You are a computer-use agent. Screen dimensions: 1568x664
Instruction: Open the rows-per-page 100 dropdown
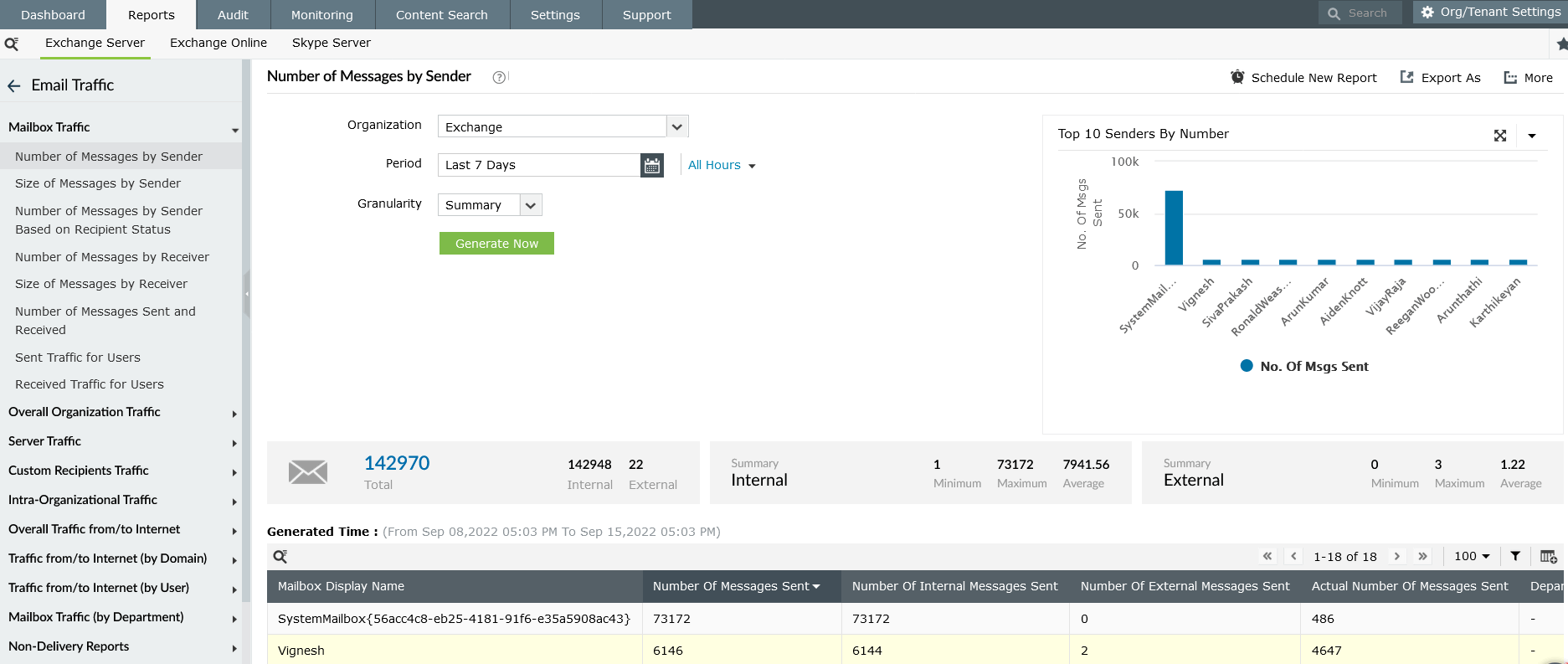1472,556
